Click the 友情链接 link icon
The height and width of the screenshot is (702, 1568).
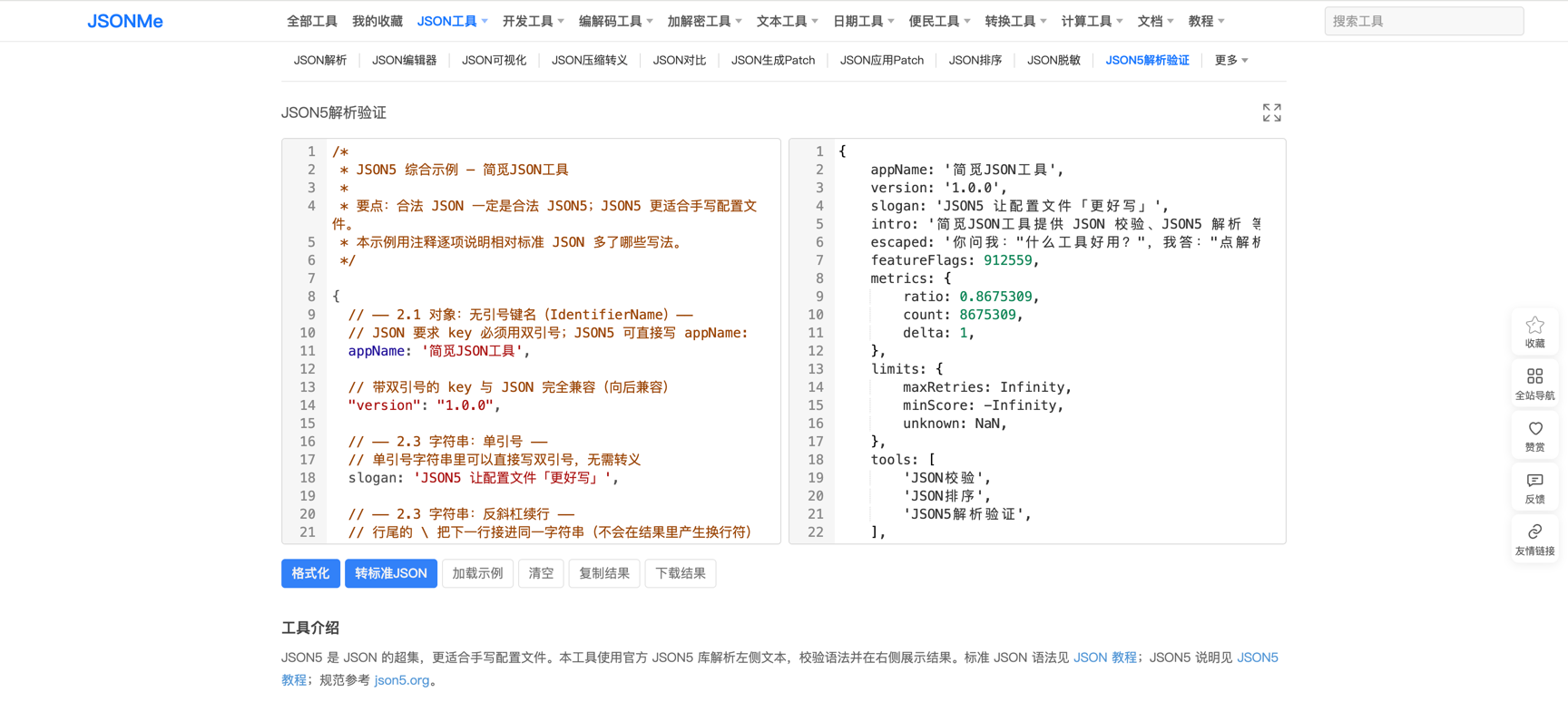[x=1534, y=539]
